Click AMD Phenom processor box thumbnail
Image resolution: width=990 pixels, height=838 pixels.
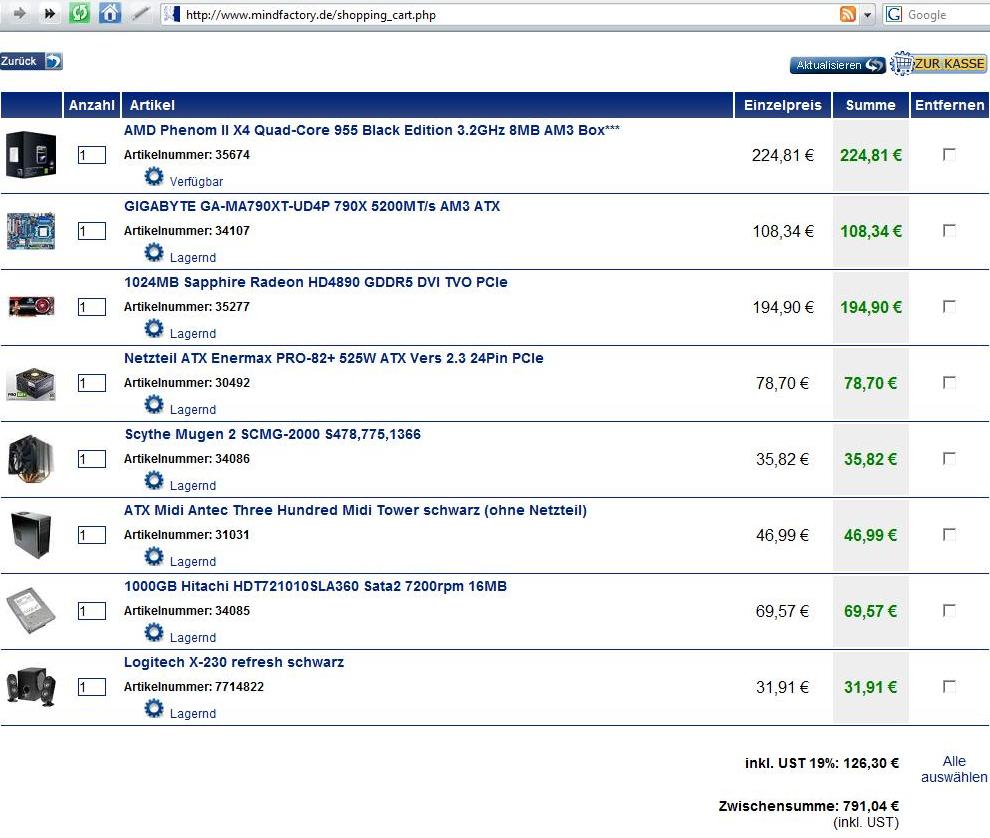click(x=31, y=155)
